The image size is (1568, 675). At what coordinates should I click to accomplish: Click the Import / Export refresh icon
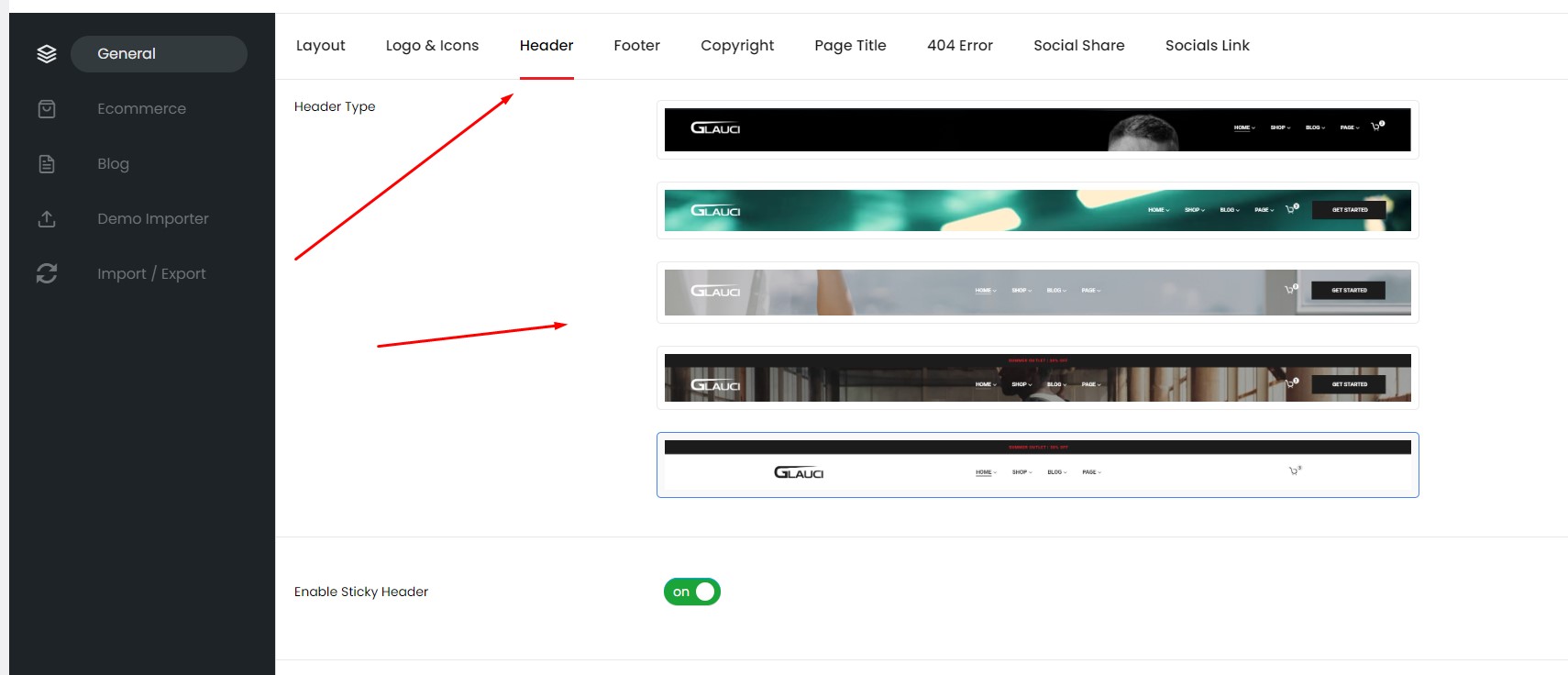click(x=47, y=273)
